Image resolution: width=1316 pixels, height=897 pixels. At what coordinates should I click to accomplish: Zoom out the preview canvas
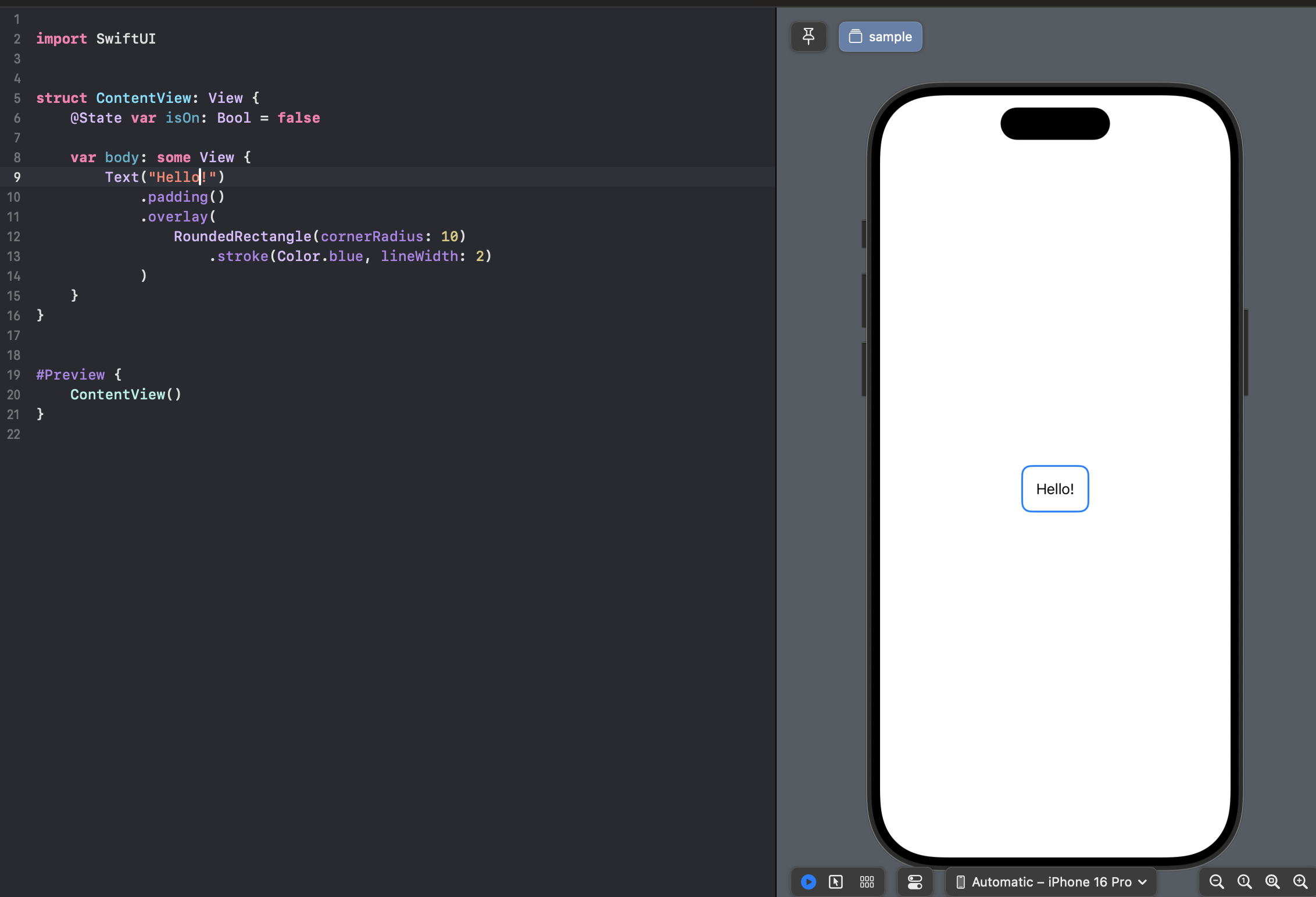pyautogui.click(x=1216, y=881)
